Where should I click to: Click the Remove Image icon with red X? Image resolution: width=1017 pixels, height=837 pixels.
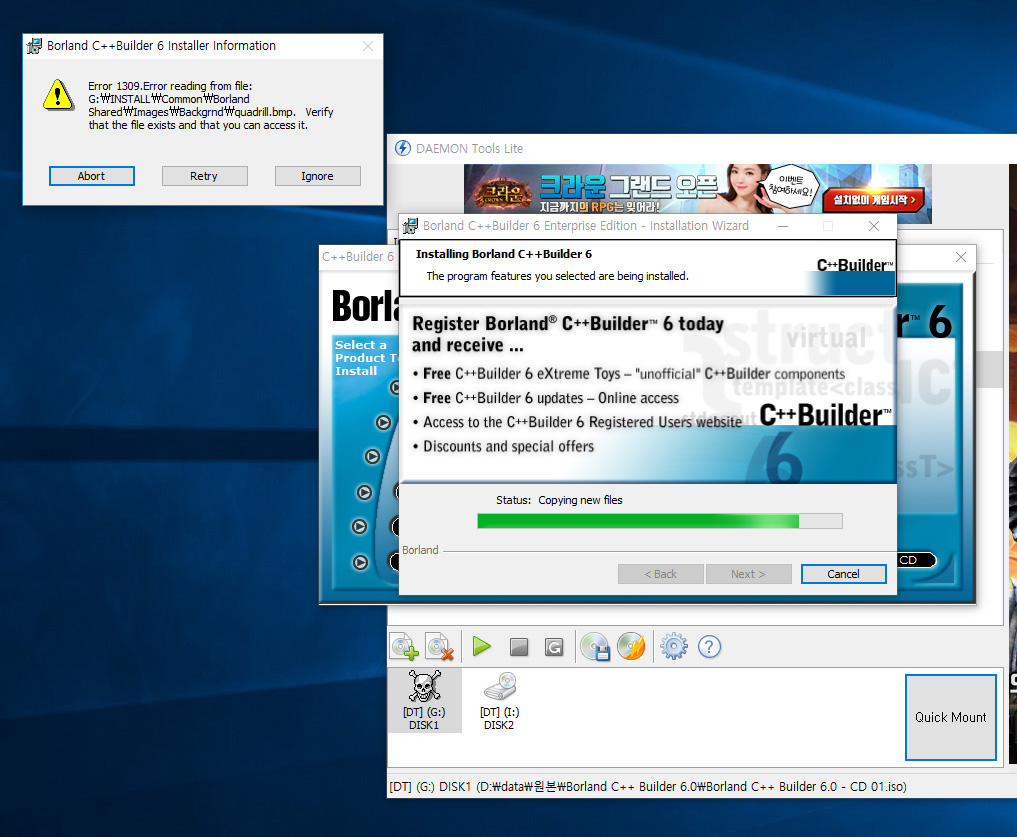click(440, 647)
